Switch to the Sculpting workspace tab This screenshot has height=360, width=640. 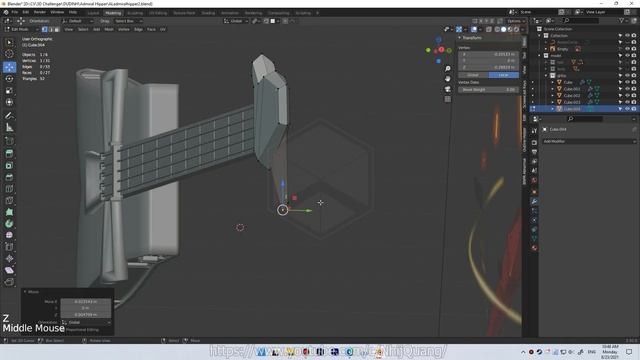[135, 13]
